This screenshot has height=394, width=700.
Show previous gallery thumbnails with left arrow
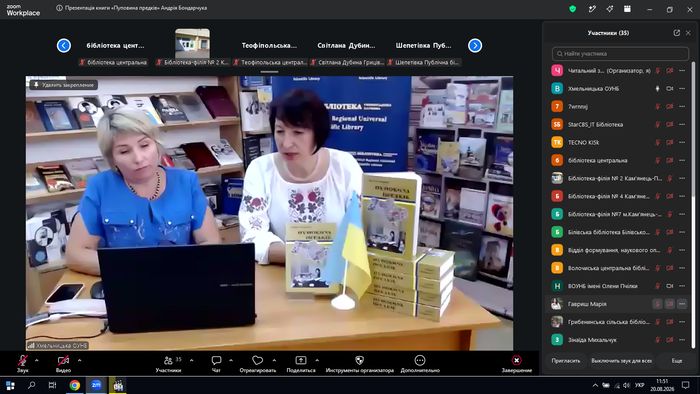coord(64,46)
